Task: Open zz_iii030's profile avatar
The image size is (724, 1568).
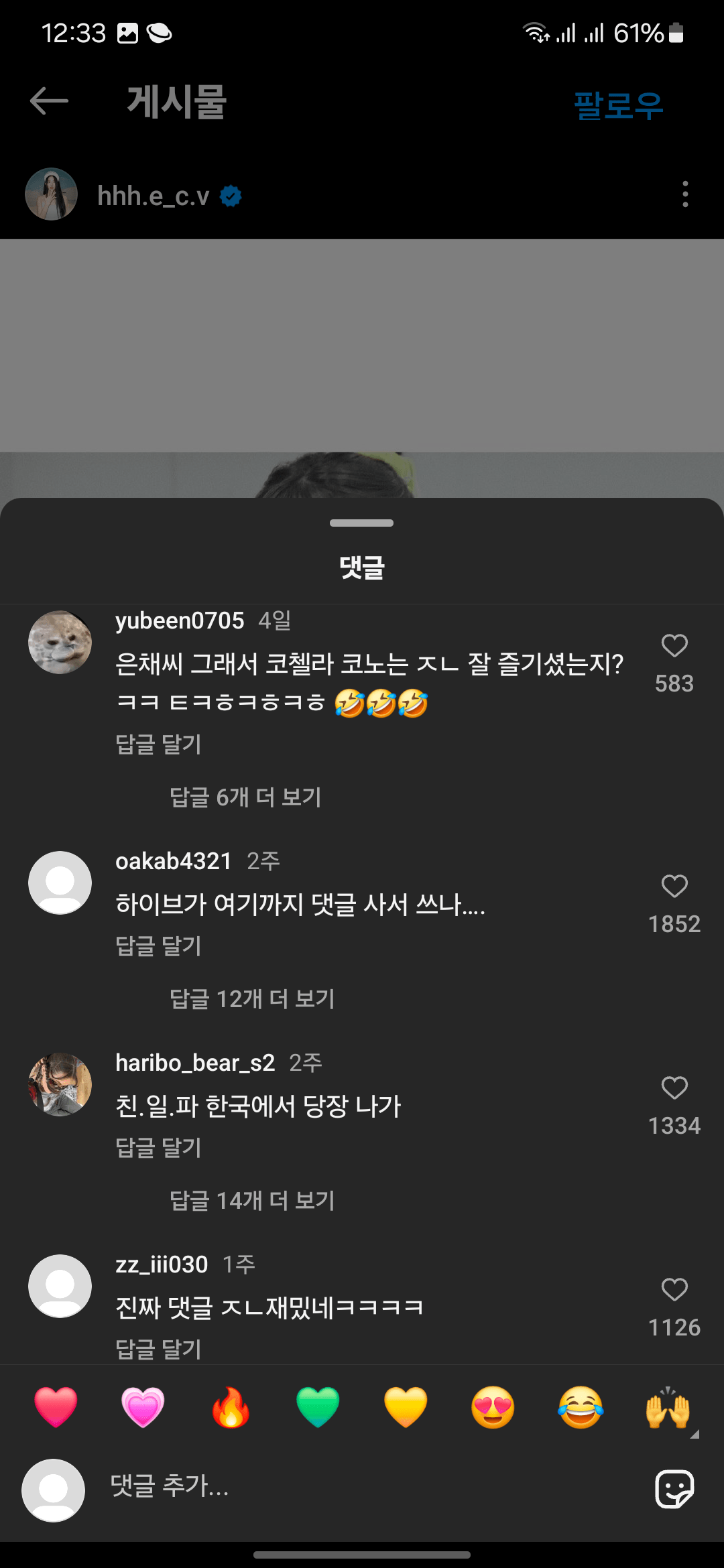Action: (x=60, y=1286)
